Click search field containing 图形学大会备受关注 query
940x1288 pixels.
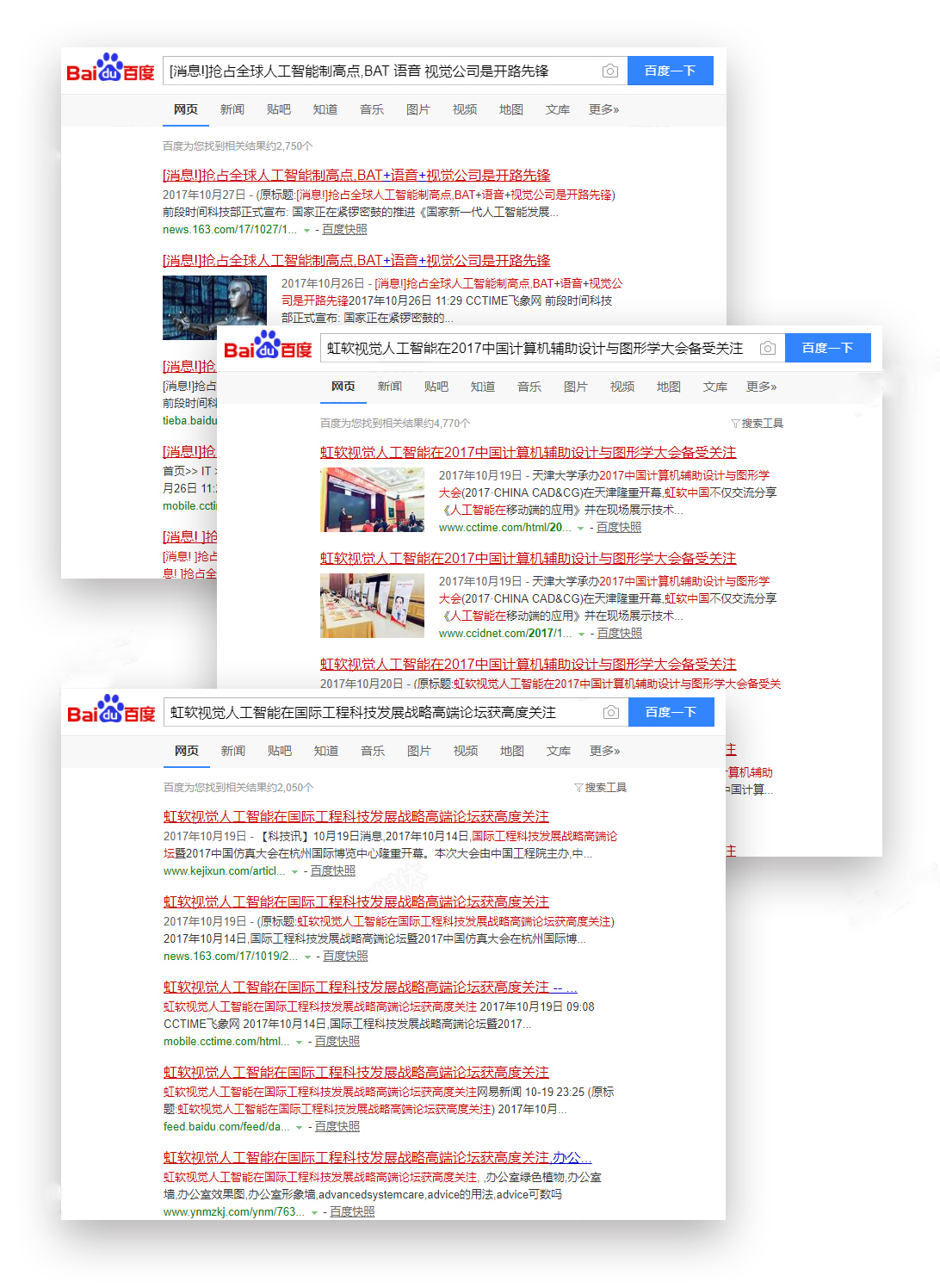click(535, 348)
